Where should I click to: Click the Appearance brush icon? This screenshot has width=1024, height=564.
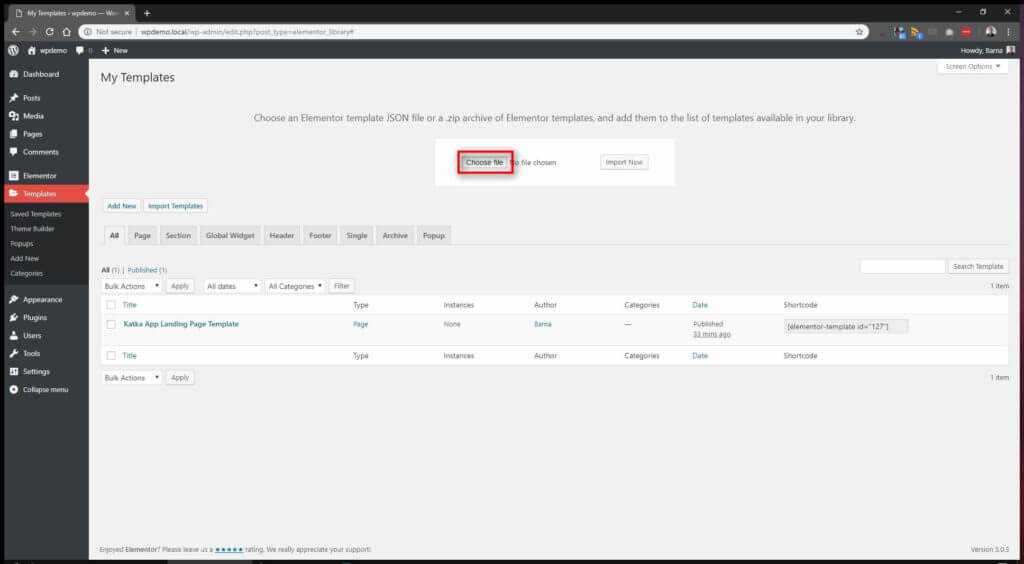(x=13, y=300)
